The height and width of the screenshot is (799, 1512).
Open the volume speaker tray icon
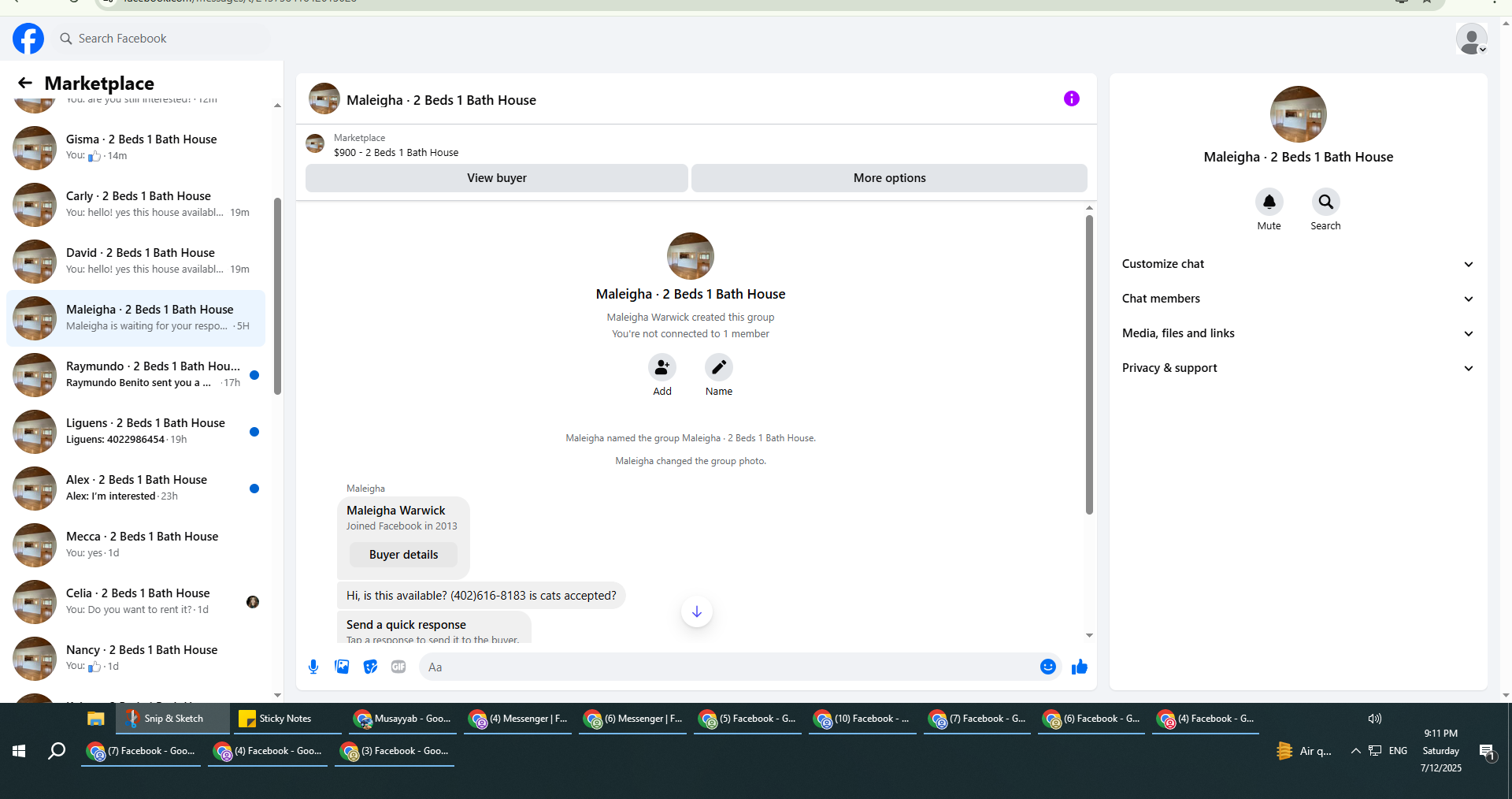click(1374, 719)
